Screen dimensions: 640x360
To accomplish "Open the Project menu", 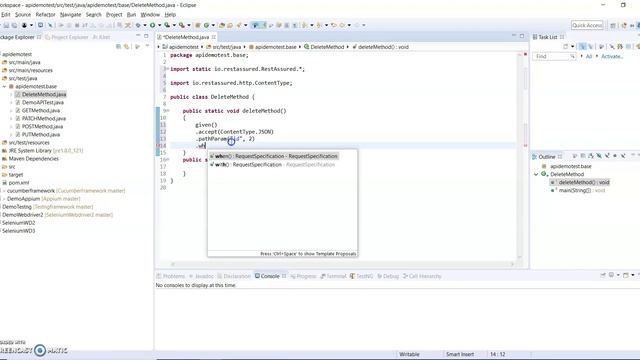I will [114, 15].
